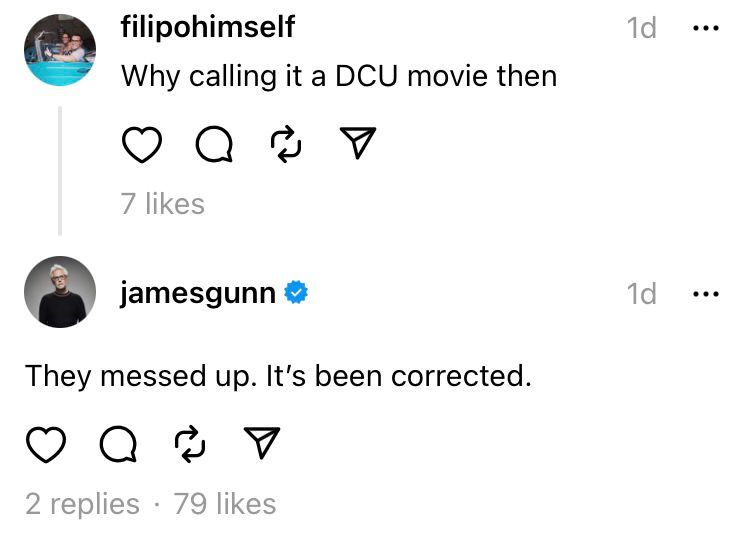The width and height of the screenshot is (750, 535).
Task: Share filipohimself's comment with paper plane
Action: point(358,147)
